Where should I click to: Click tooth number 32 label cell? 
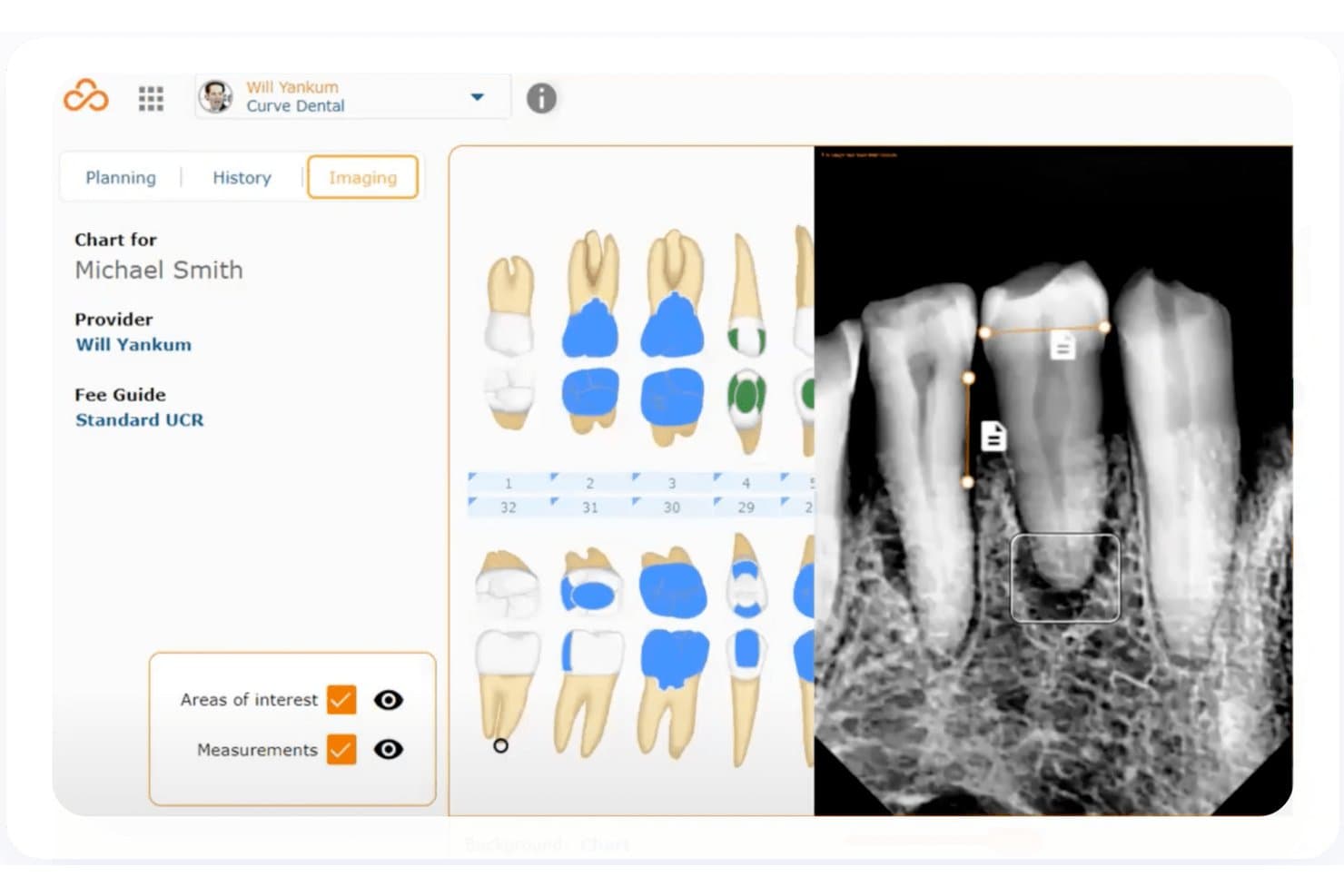click(509, 507)
